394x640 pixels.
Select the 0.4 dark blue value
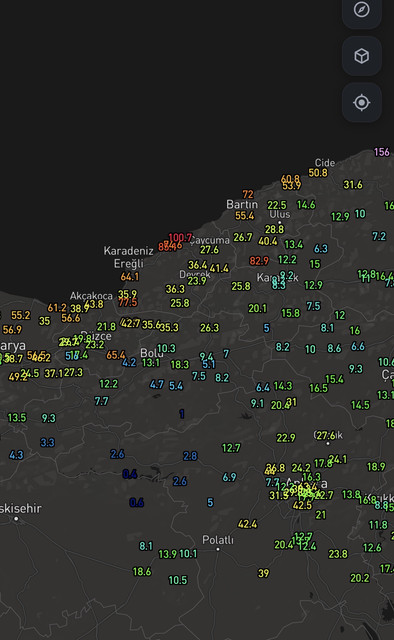(x=129, y=474)
